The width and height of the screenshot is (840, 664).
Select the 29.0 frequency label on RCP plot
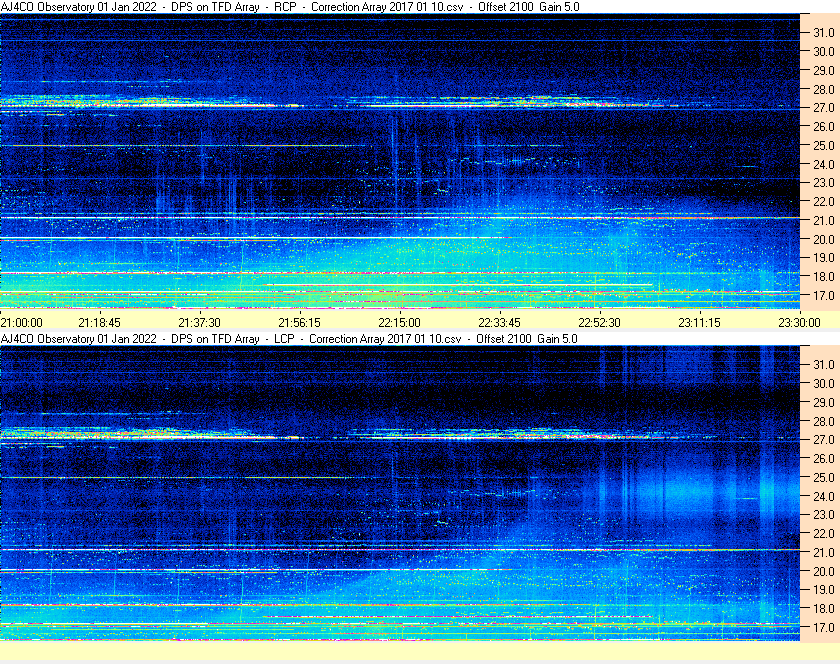tap(824, 71)
